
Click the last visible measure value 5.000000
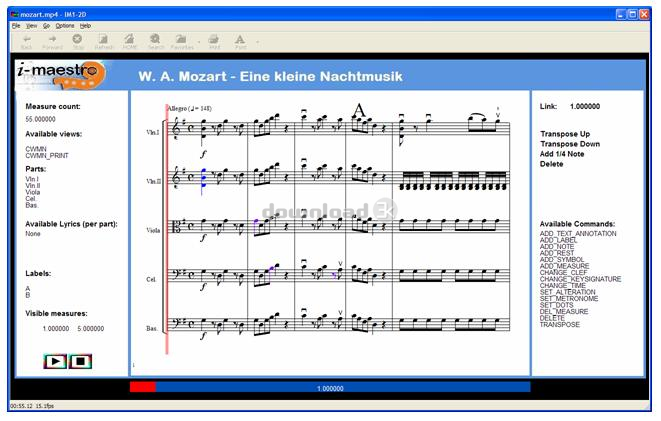pyautogui.click(x=91, y=329)
